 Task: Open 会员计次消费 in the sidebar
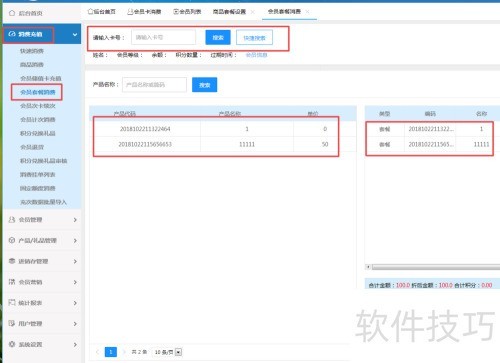point(38,119)
